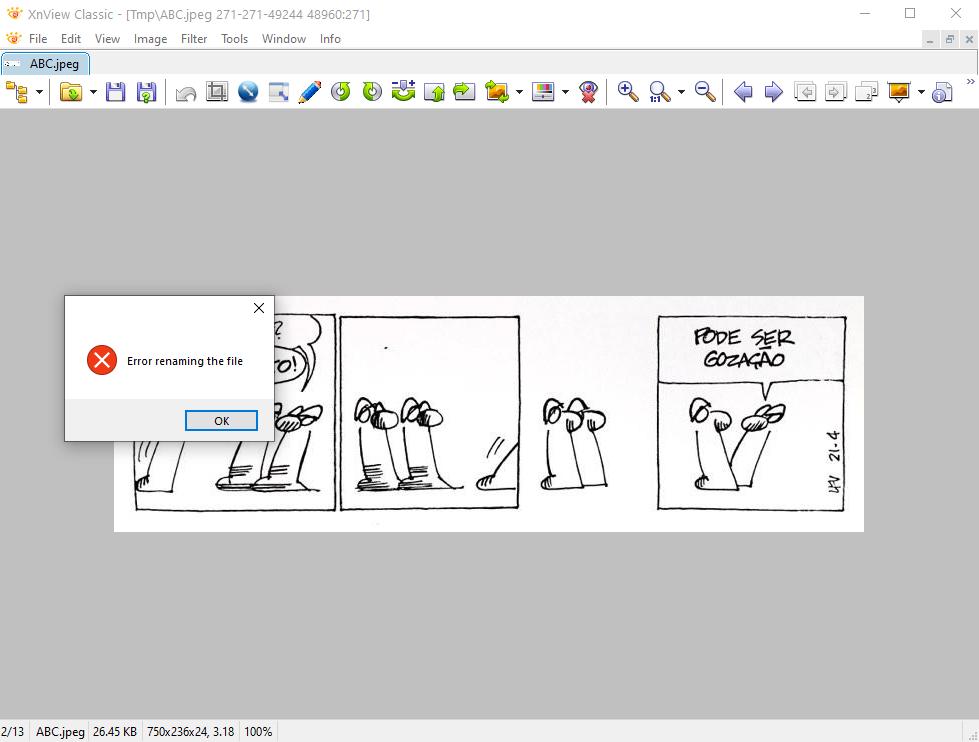Click the Zoom out magnifier icon
This screenshot has width=979, height=742.
coord(705,92)
